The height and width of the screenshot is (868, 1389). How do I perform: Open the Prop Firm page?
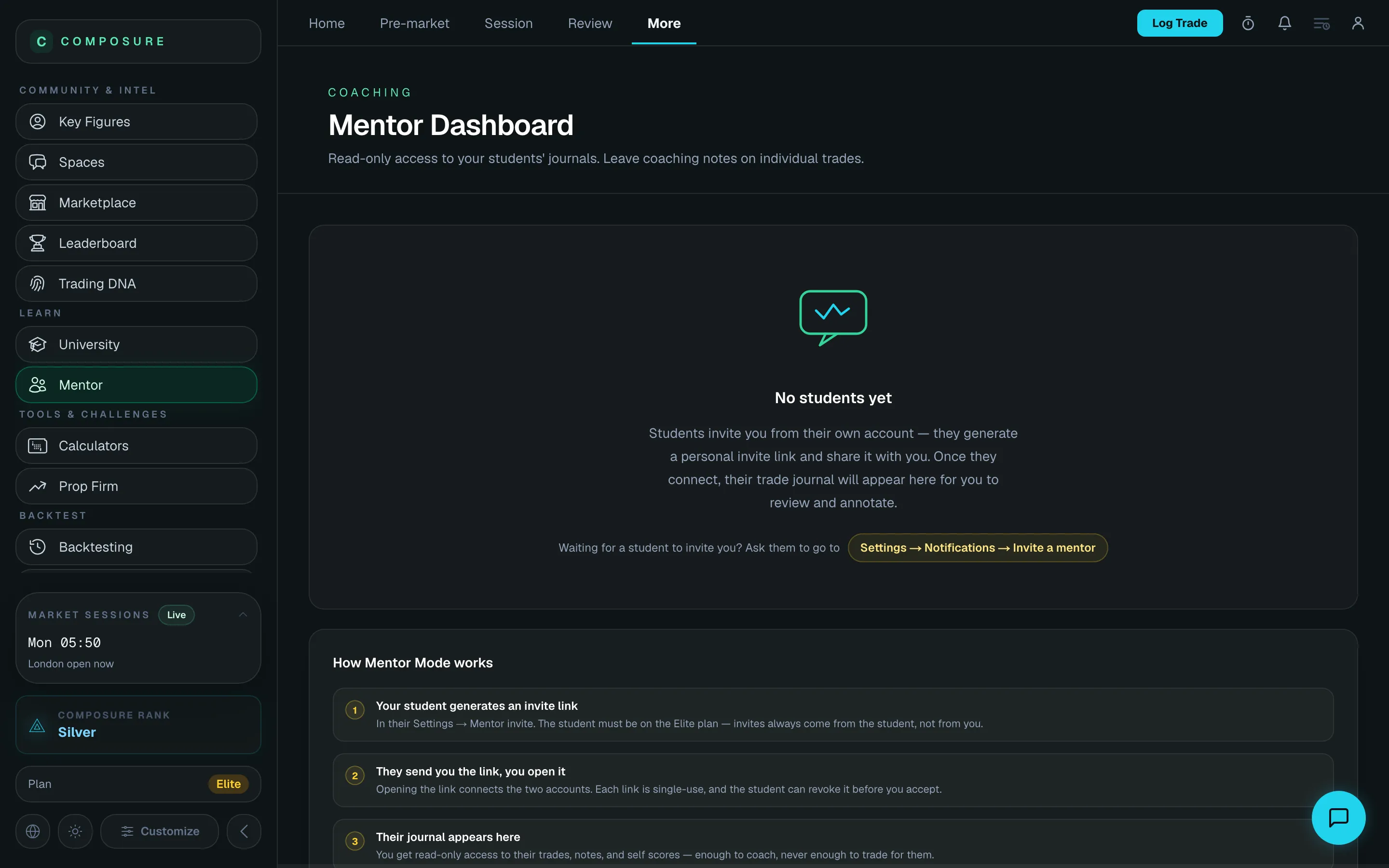136,486
